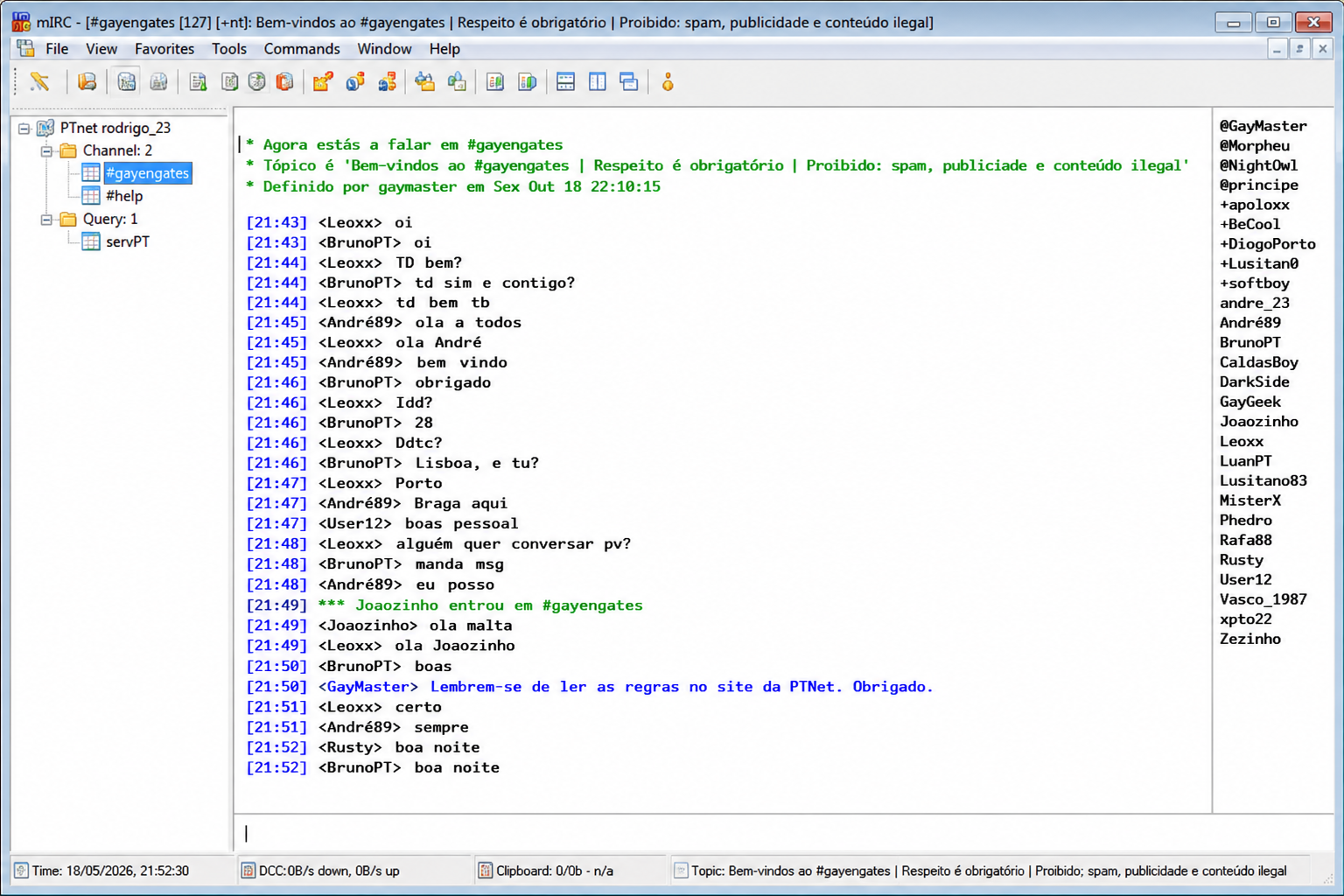Screen dimensions: 1344x896
Task: Open the Window menu
Action: tap(384, 49)
